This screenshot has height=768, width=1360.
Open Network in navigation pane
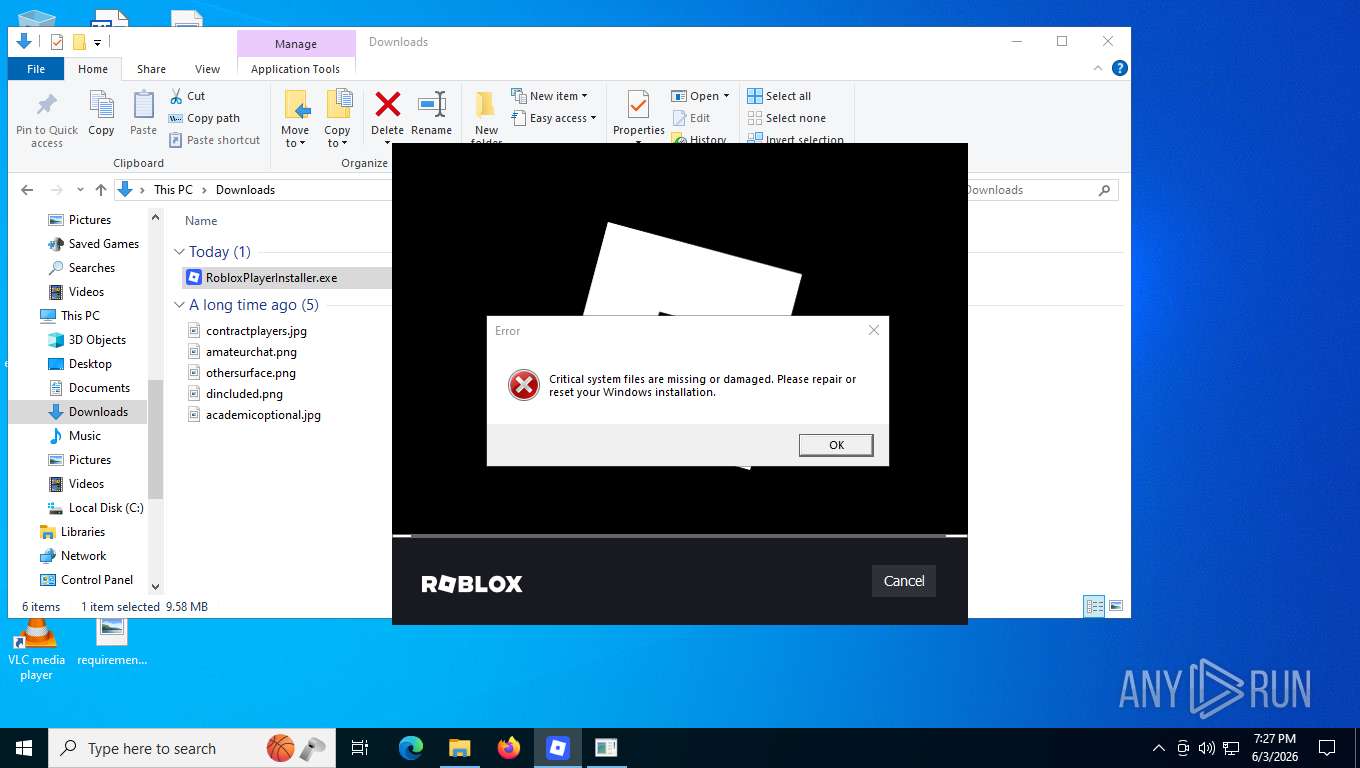(83, 556)
